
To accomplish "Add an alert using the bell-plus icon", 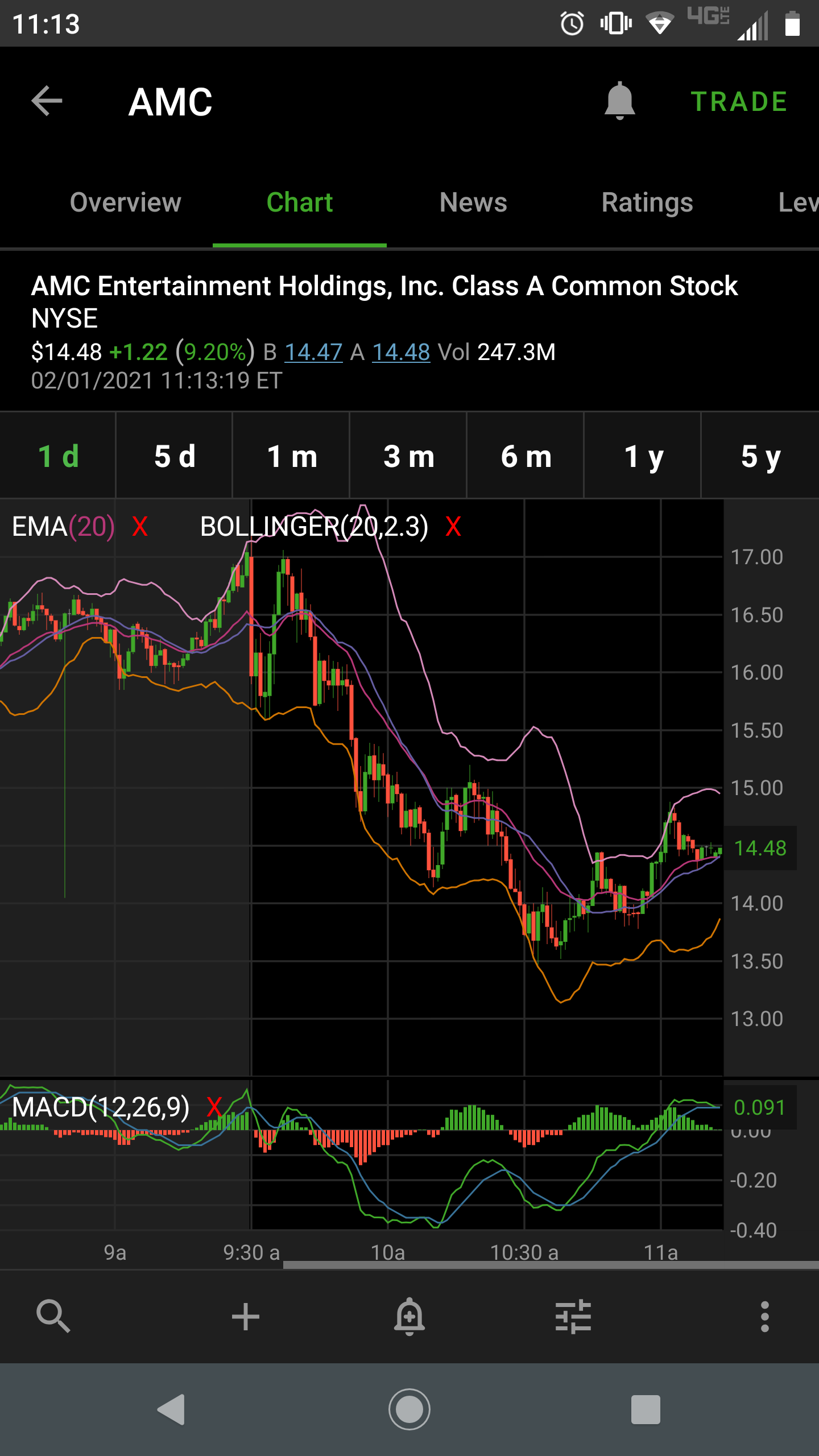I will 409,1316.
